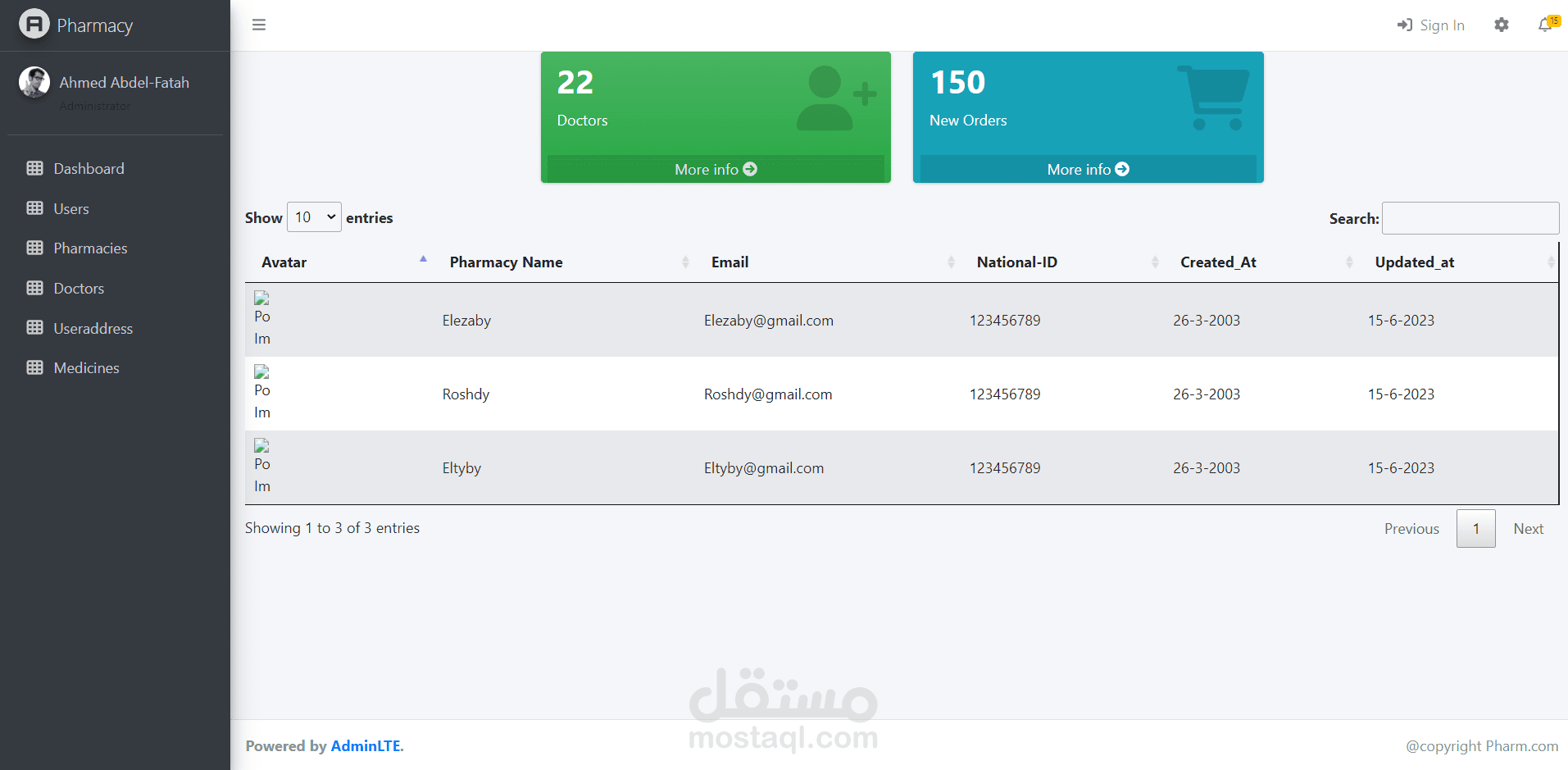Screen dimensions: 1568x770
Task: Sort the Created_At column using its arrows
Action: pos(1349,262)
